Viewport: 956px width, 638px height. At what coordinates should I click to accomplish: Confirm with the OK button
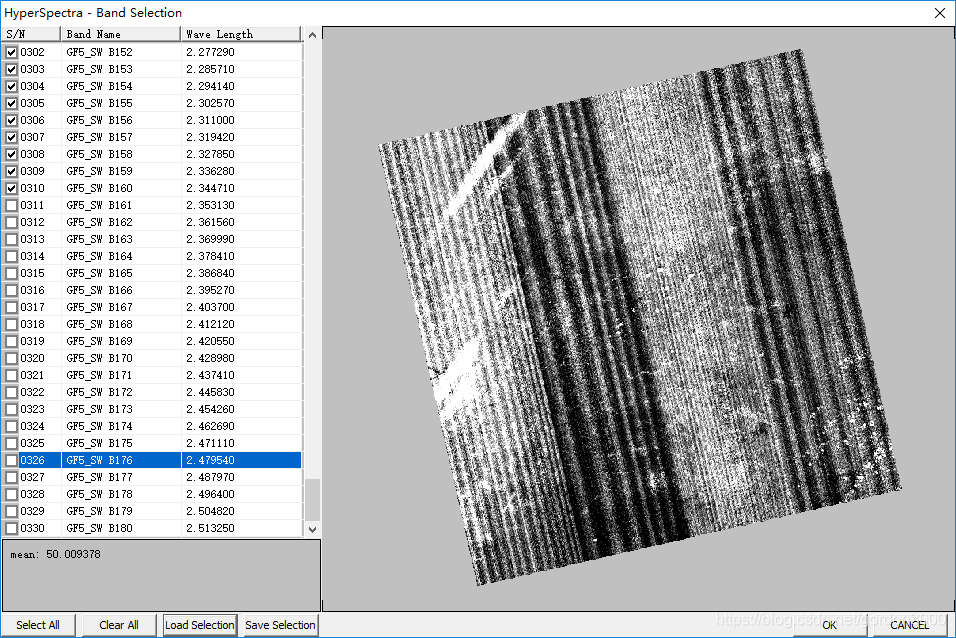coord(829,625)
